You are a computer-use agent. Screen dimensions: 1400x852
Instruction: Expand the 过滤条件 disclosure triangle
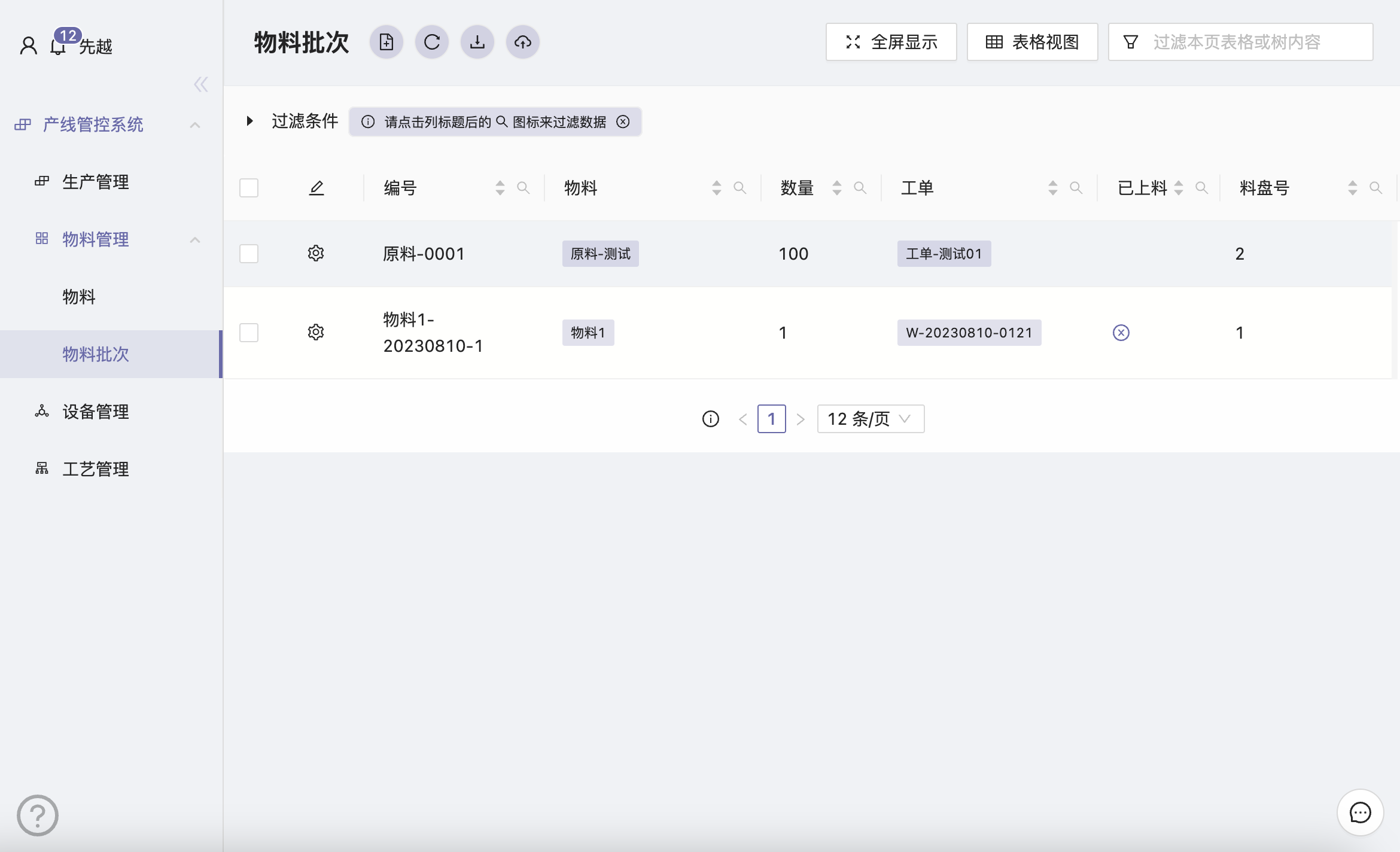point(250,121)
